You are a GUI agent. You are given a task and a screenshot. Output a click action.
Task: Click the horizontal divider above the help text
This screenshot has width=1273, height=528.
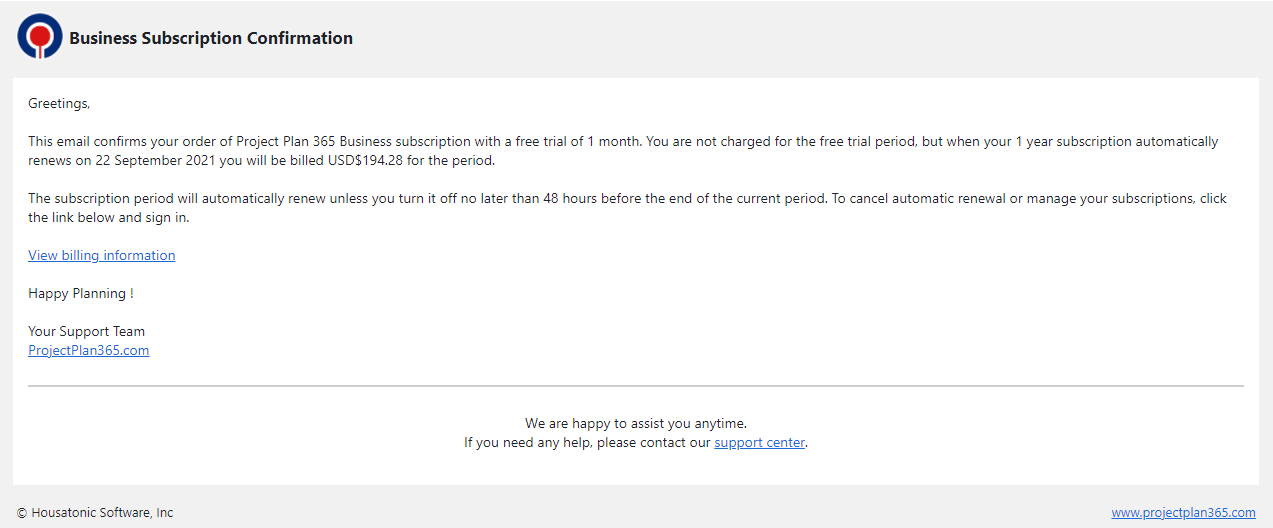tap(636, 385)
